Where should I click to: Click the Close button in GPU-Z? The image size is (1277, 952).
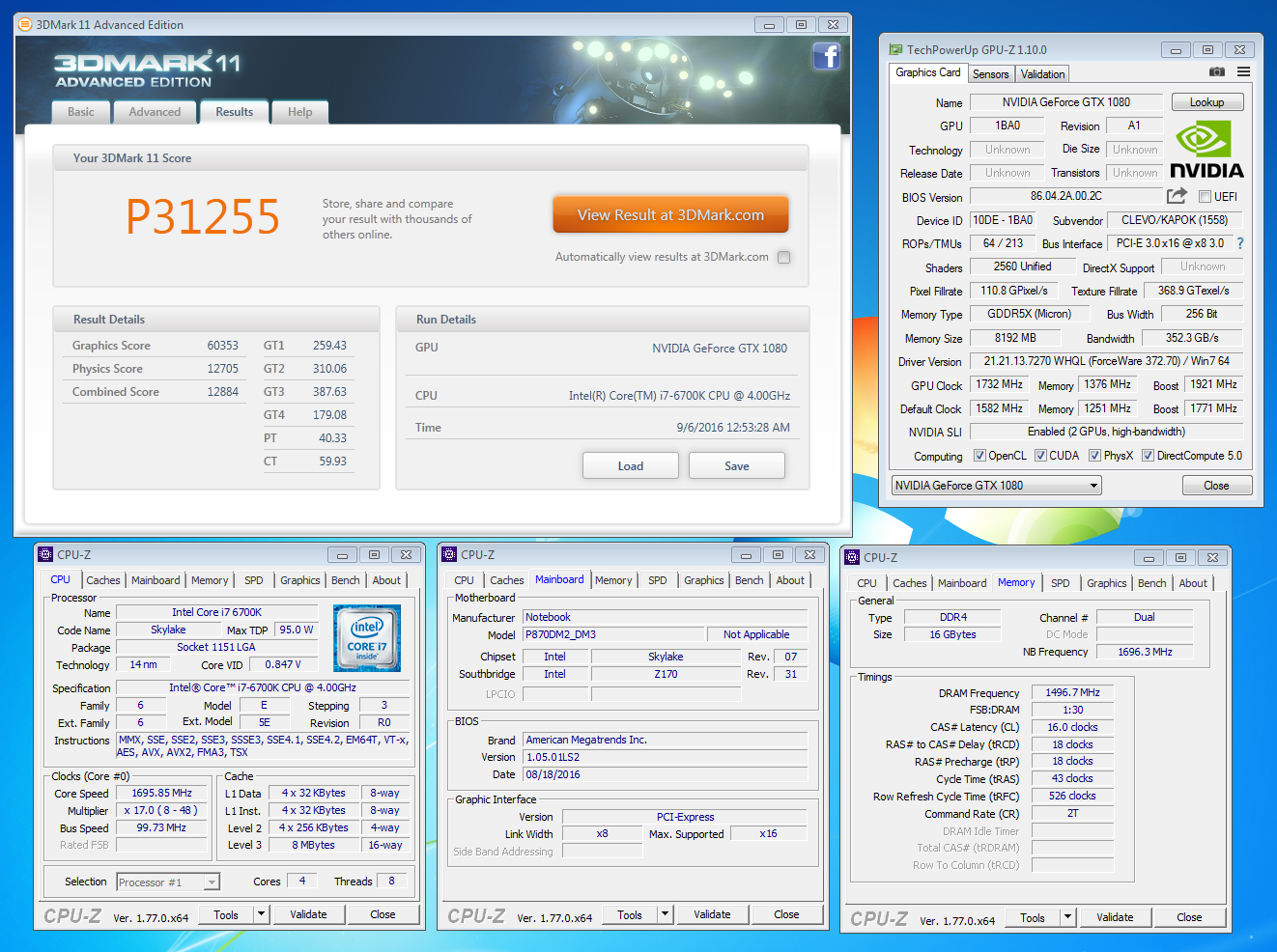[x=1217, y=486]
